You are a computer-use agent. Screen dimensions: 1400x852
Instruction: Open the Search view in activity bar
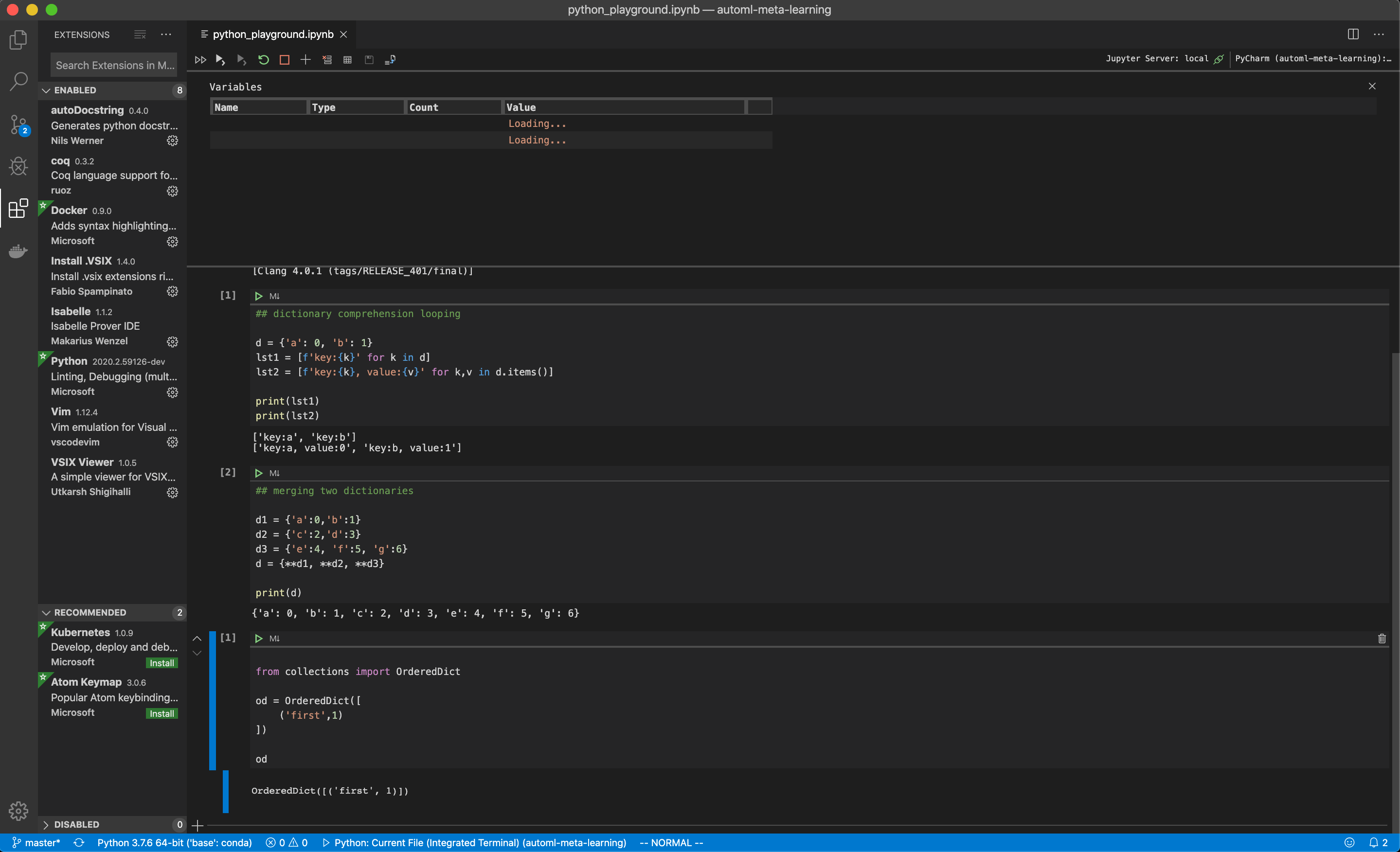(x=18, y=81)
